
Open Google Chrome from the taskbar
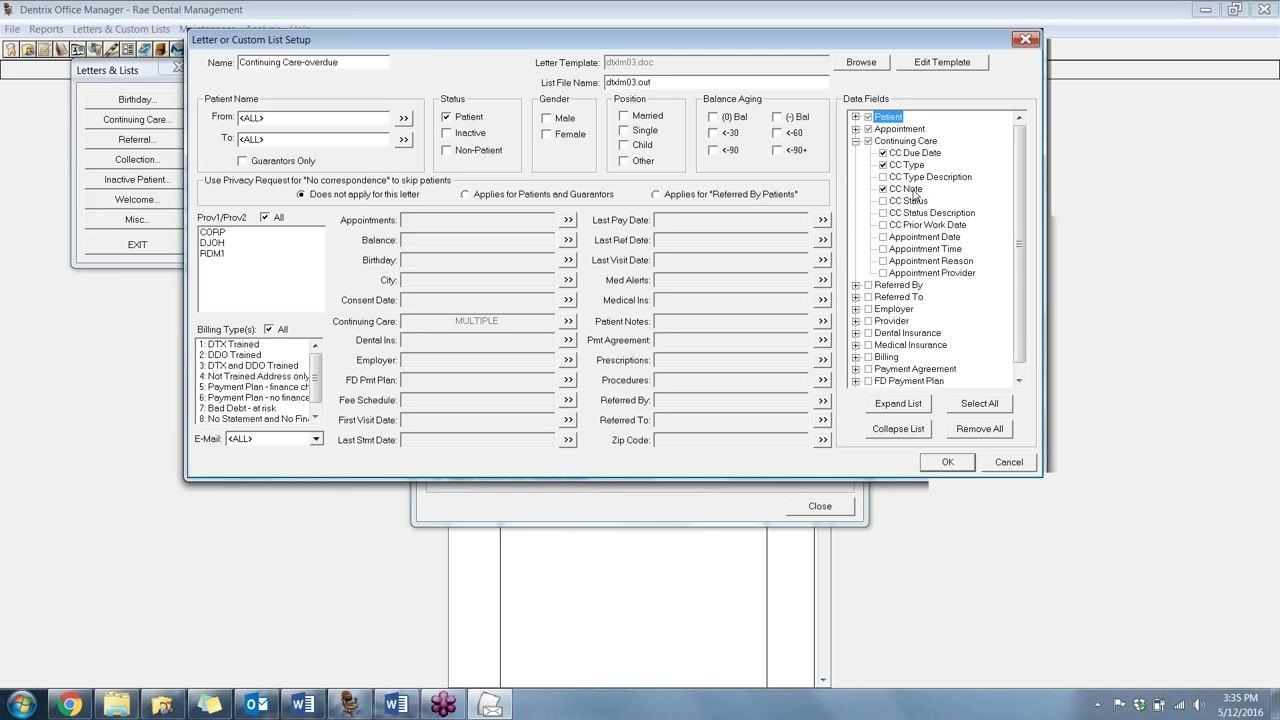pyautogui.click(x=69, y=704)
